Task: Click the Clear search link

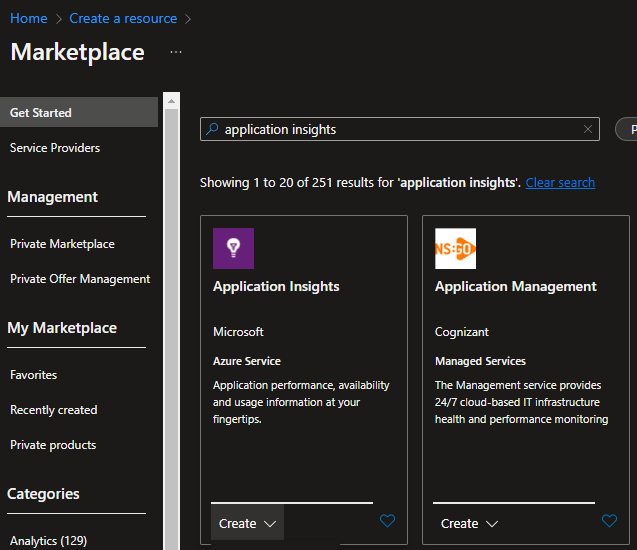Action: (x=560, y=183)
